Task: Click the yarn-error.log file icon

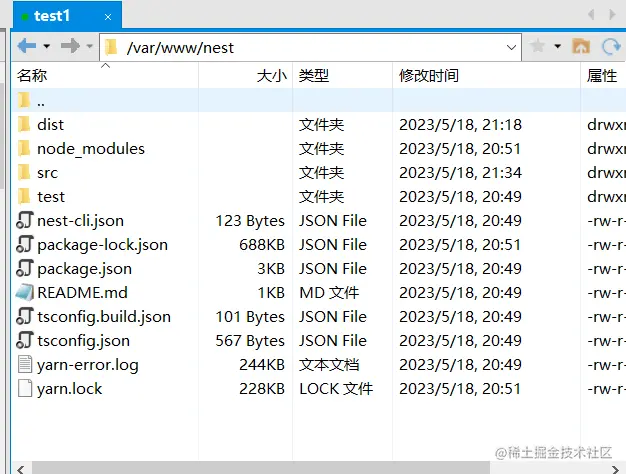Action: (25, 364)
